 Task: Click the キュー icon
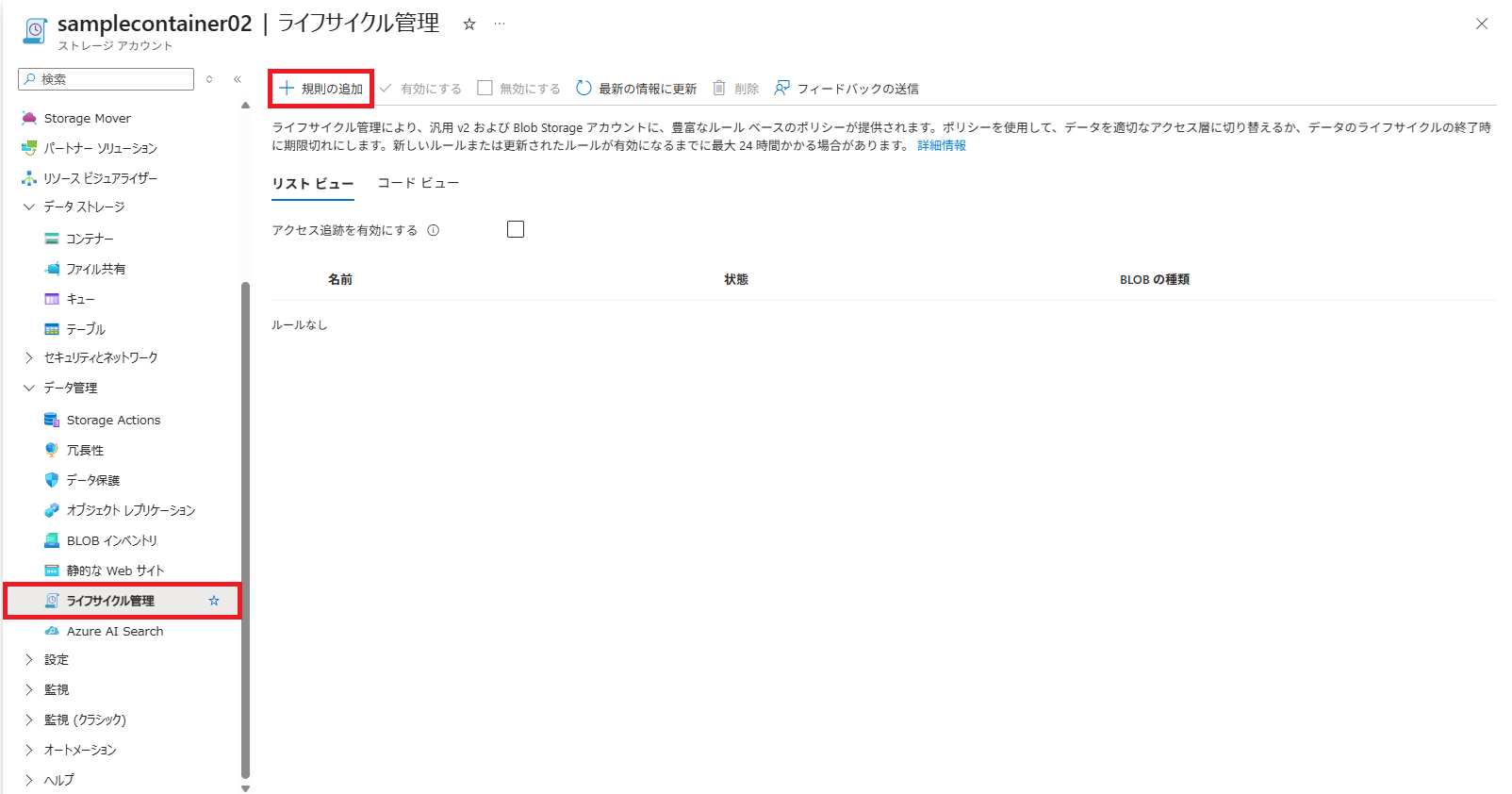(52, 299)
